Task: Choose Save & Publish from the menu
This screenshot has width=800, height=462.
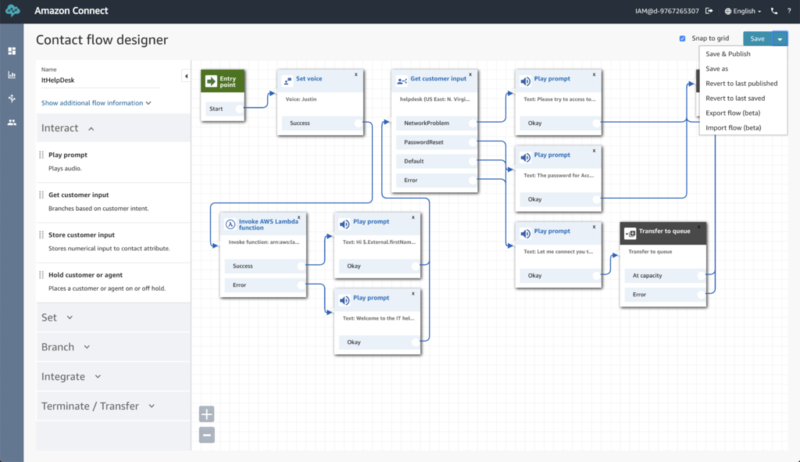Action: click(x=728, y=54)
